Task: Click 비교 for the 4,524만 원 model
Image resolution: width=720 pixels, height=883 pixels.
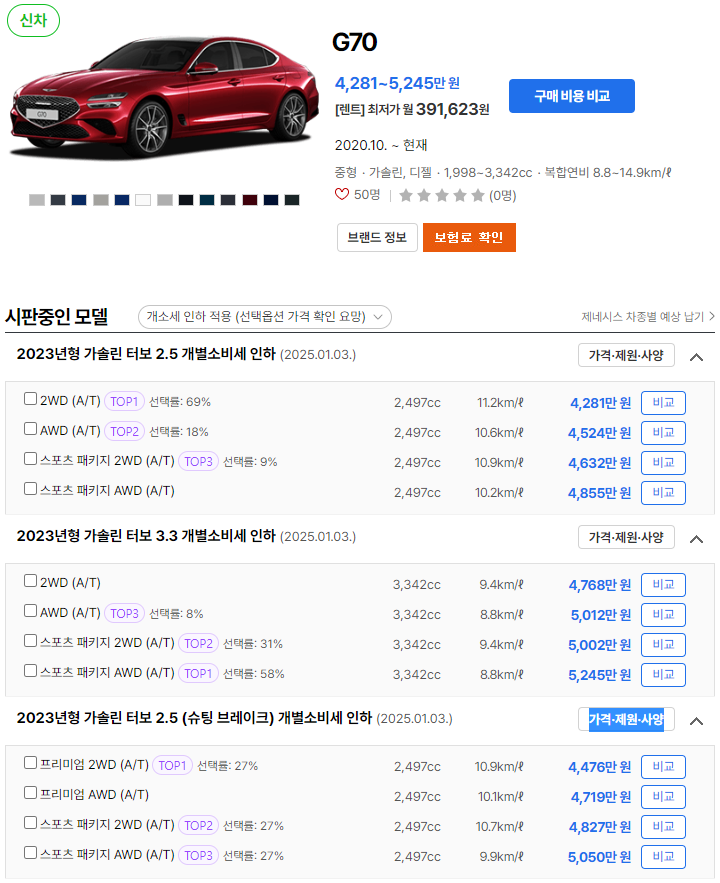Action: pyautogui.click(x=663, y=433)
